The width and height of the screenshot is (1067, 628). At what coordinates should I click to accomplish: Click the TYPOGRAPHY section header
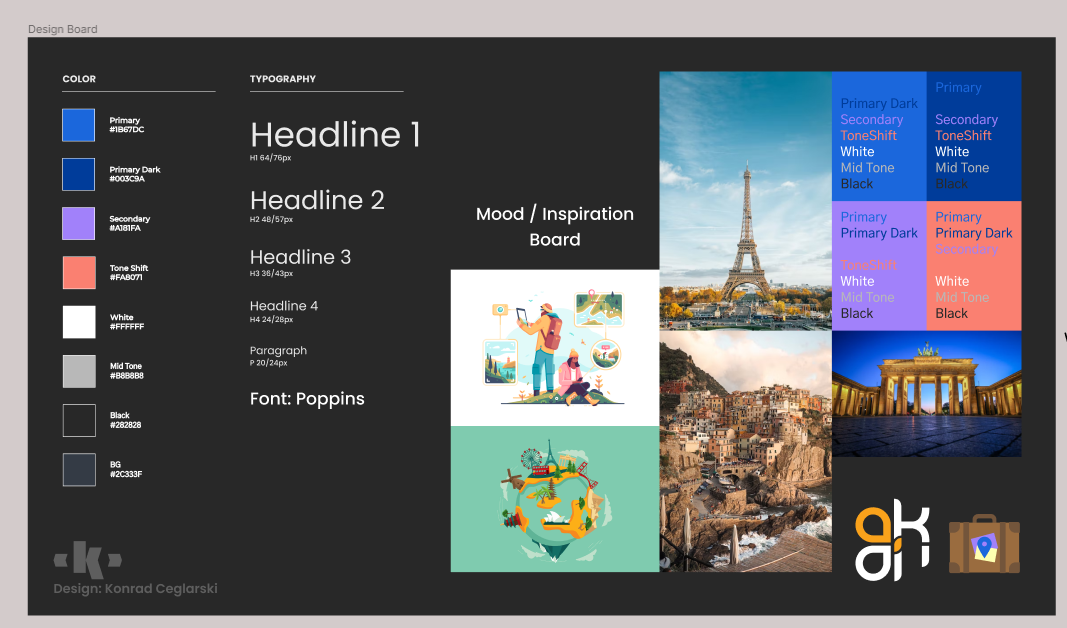[284, 78]
